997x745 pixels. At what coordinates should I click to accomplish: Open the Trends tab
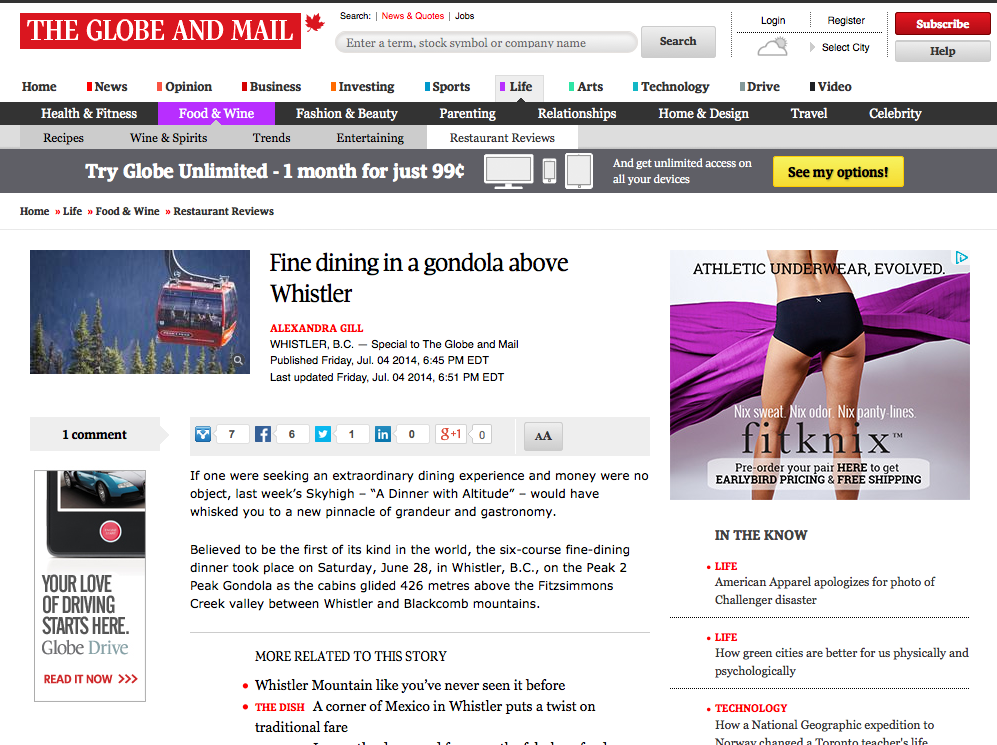point(272,137)
